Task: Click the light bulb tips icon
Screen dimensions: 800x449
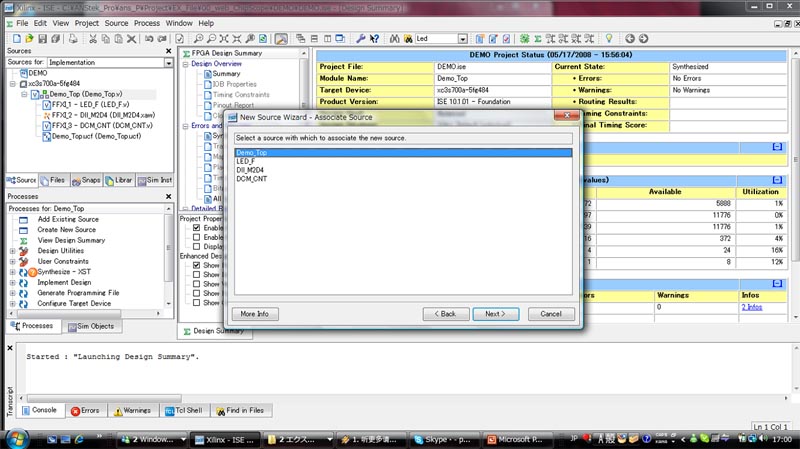Action: coord(609,39)
